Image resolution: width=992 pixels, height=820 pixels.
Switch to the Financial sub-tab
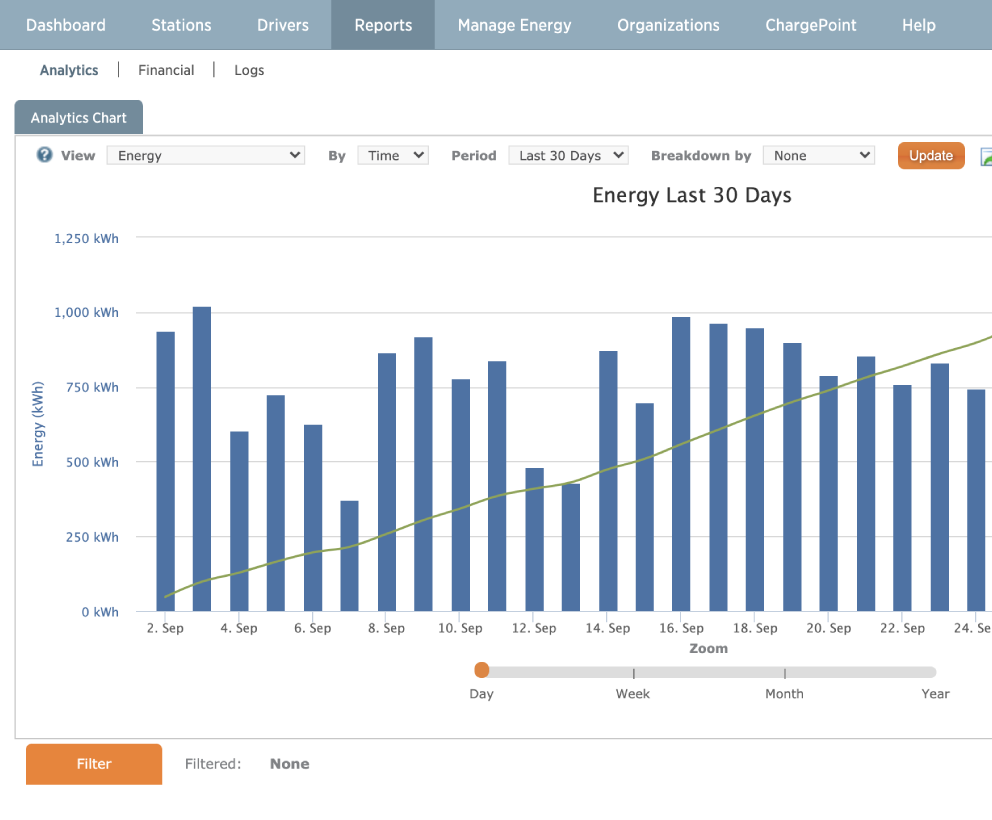tap(166, 70)
